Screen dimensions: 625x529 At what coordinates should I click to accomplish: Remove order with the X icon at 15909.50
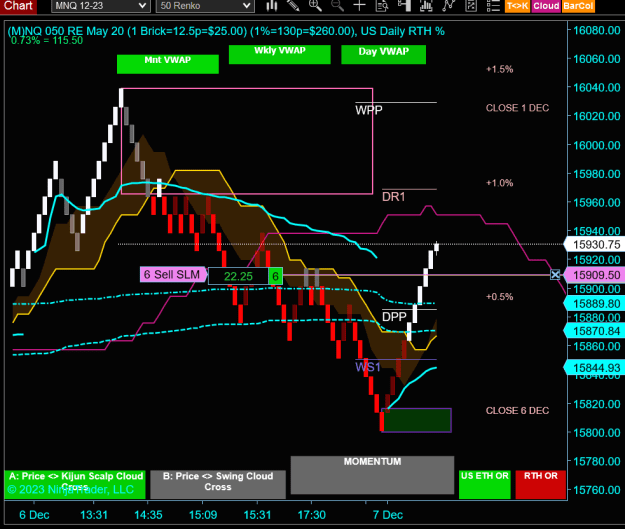[555, 275]
